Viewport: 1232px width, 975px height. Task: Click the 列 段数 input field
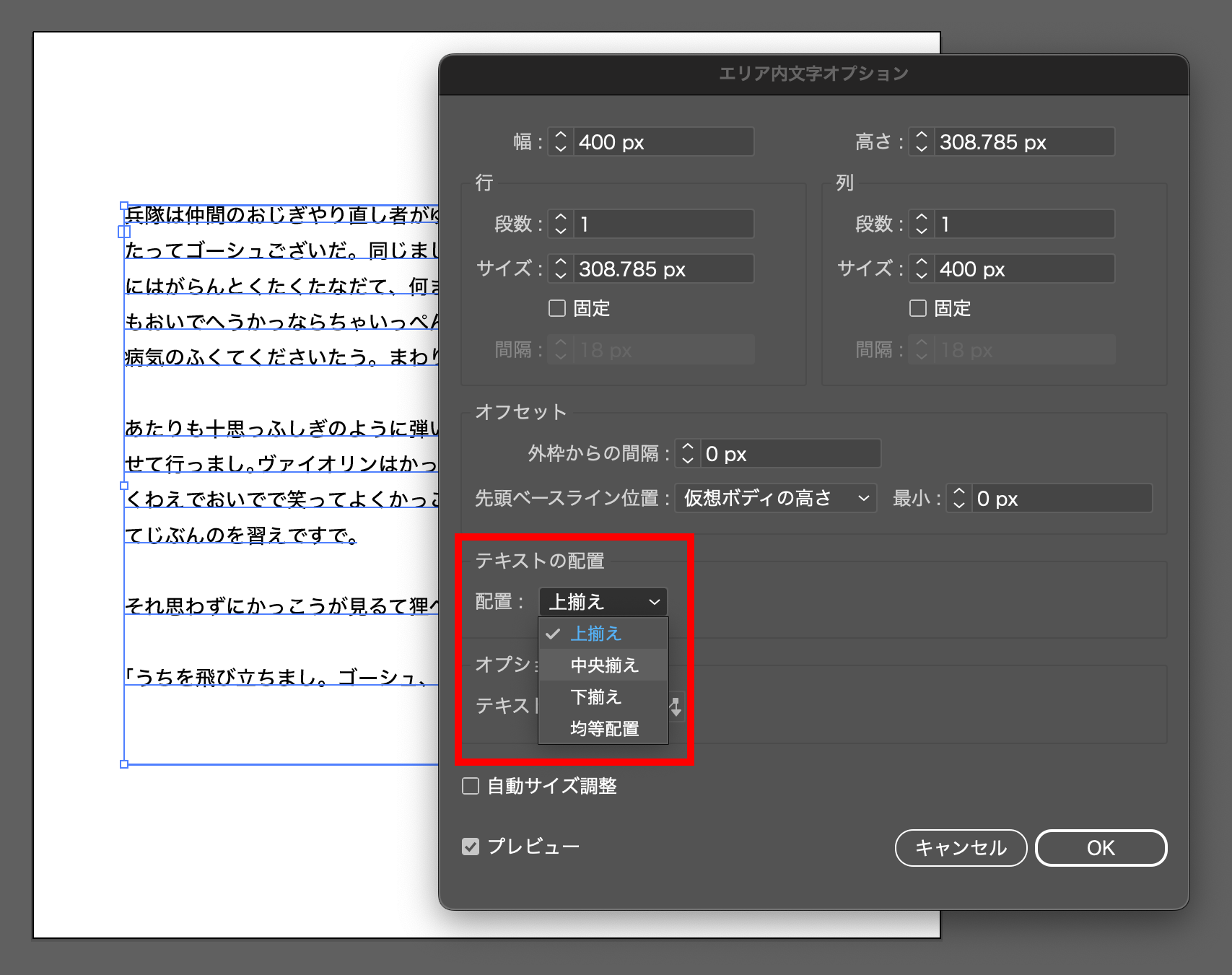point(1025,224)
